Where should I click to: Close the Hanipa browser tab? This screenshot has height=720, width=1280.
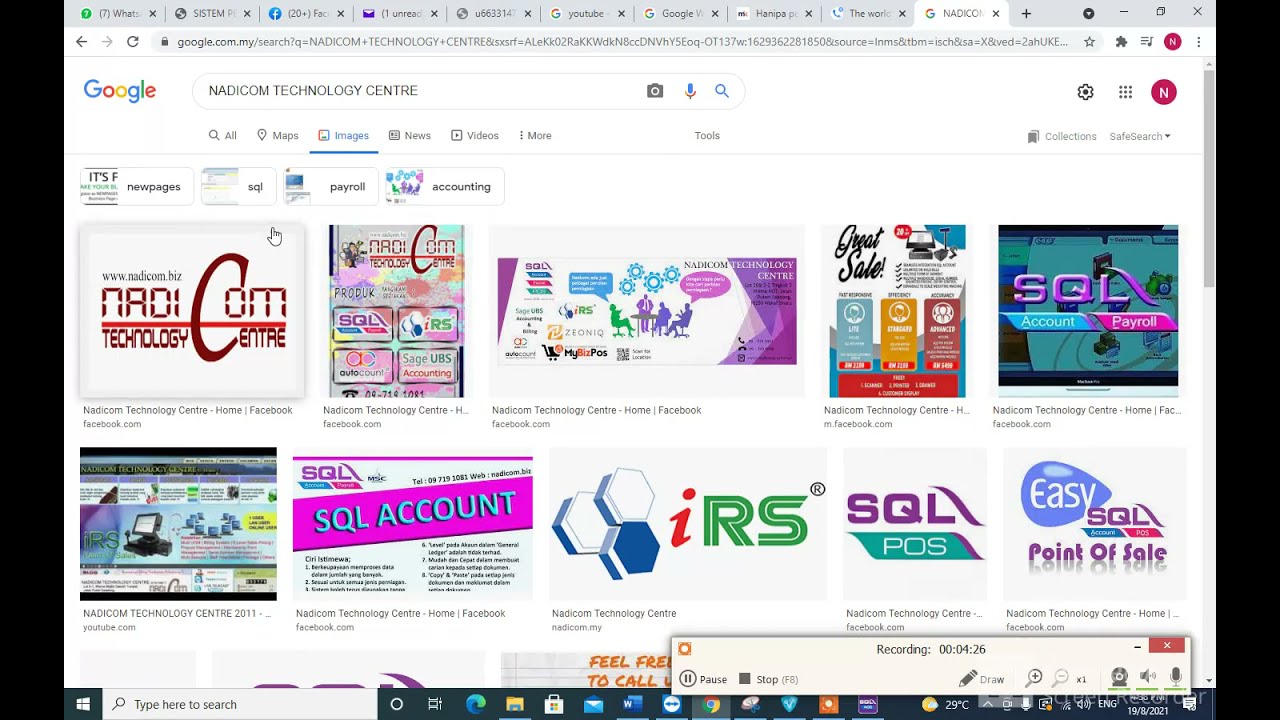coord(808,14)
